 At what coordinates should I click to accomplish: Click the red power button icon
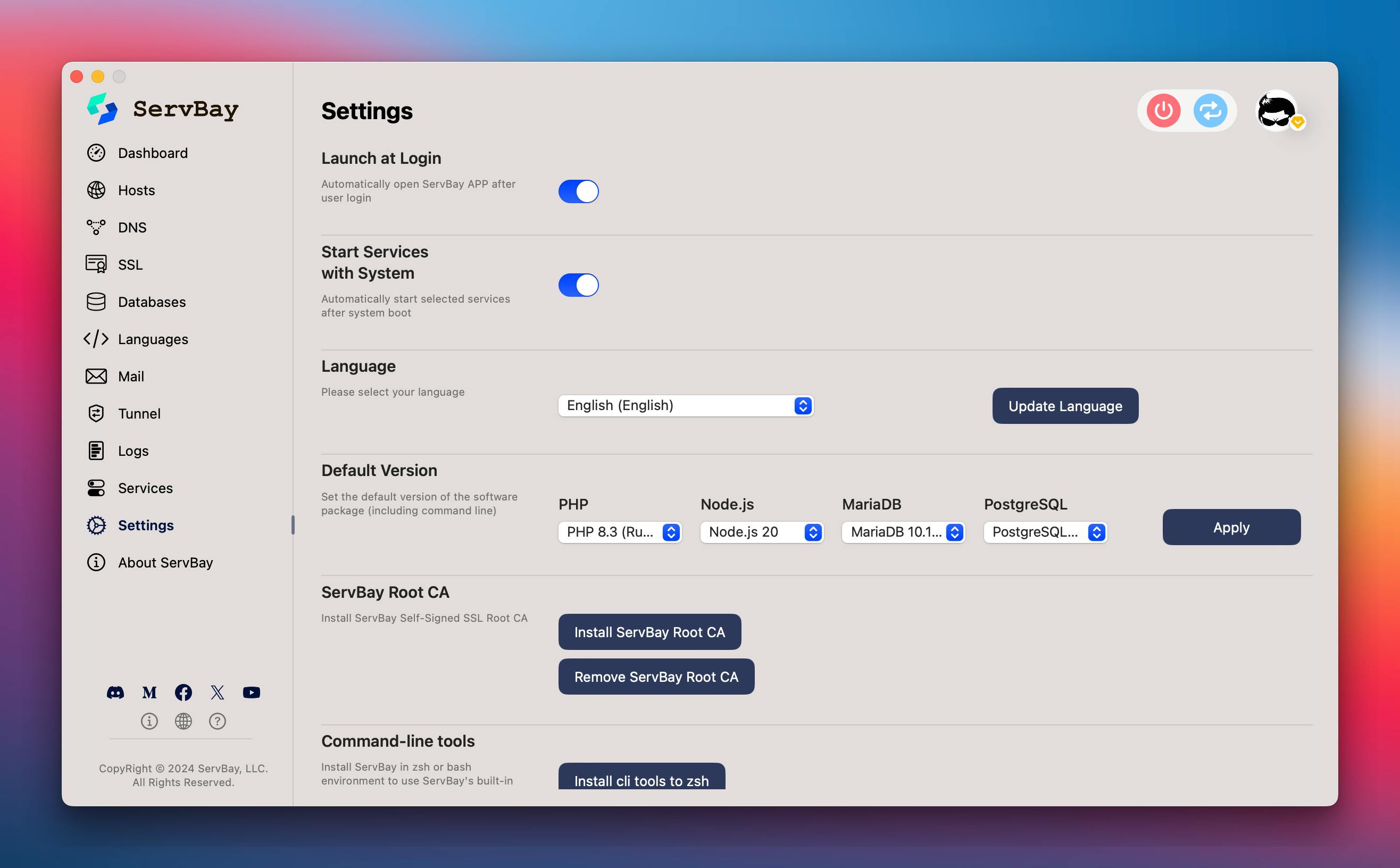click(1163, 110)
